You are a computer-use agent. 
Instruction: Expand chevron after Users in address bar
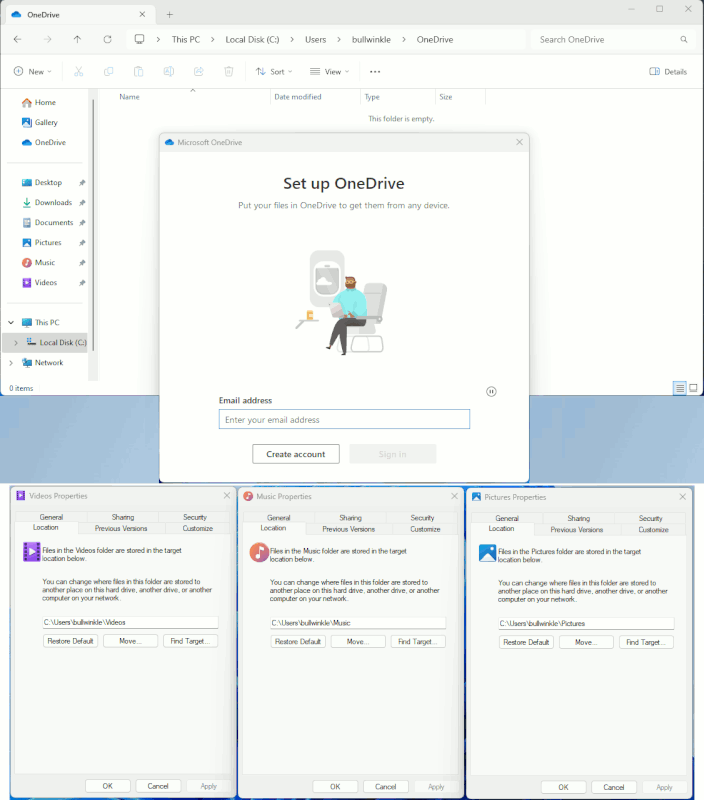[339, 39]
